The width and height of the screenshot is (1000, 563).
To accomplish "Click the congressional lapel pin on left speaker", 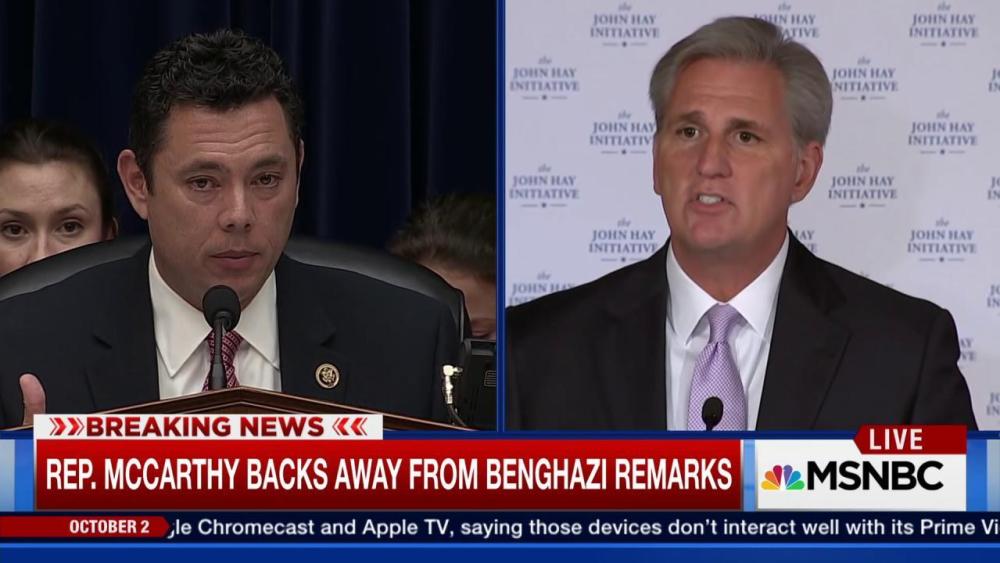I will tap(327, 376).
